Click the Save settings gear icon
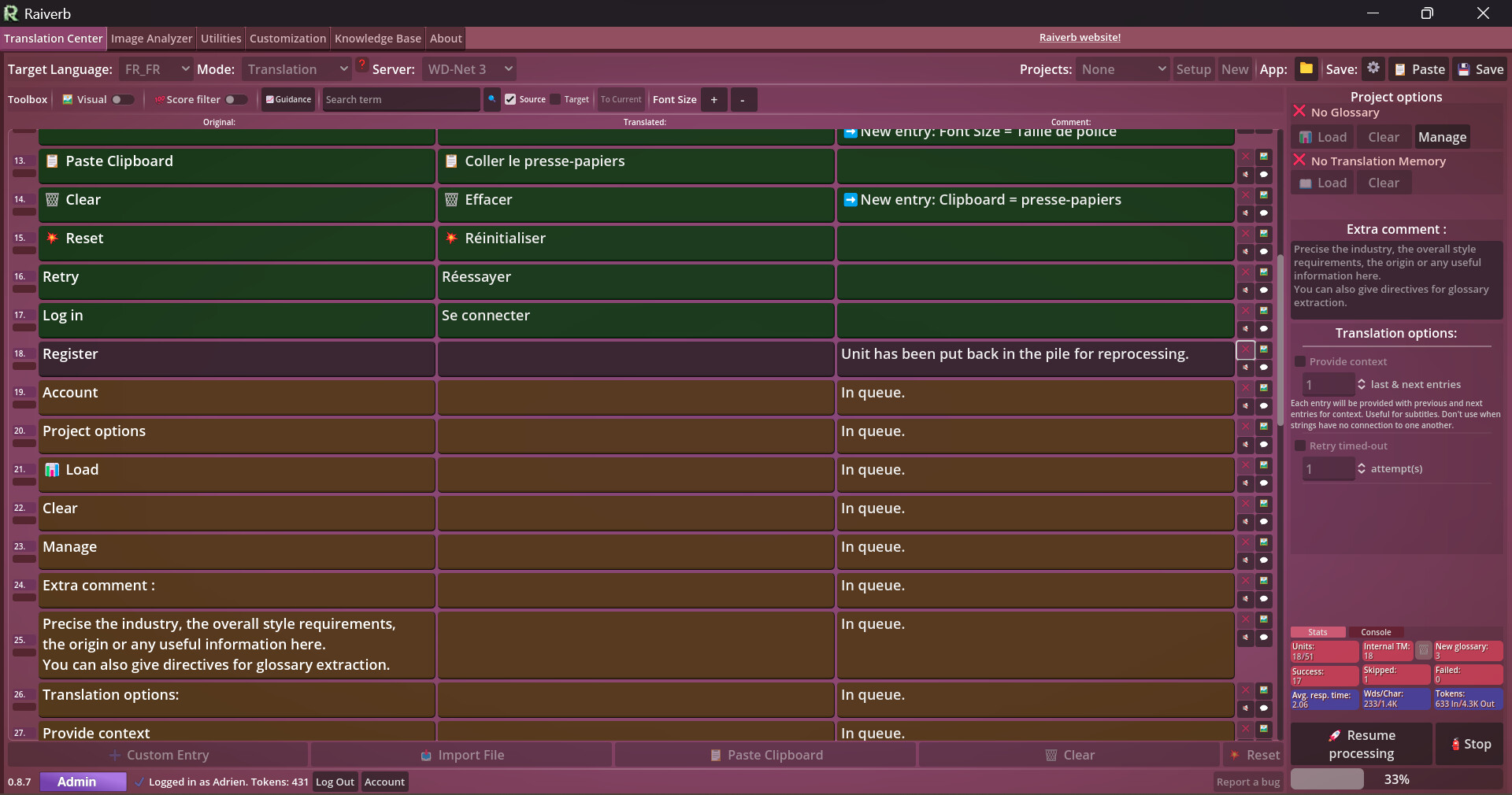This screenshot has height=795, width=1512. click(x=1373, y=68)
